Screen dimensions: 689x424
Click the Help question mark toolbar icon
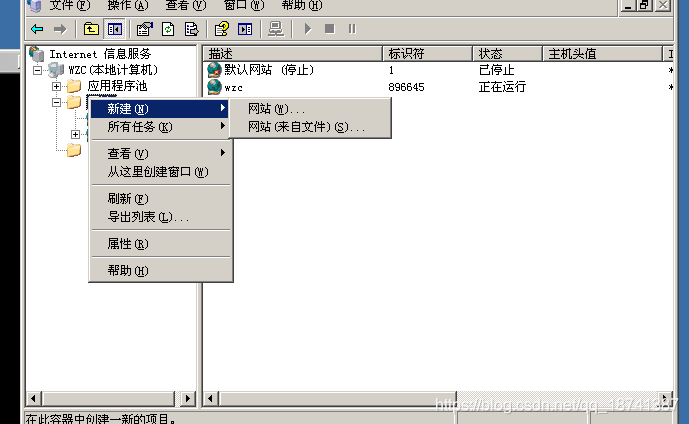pos(221,29)
